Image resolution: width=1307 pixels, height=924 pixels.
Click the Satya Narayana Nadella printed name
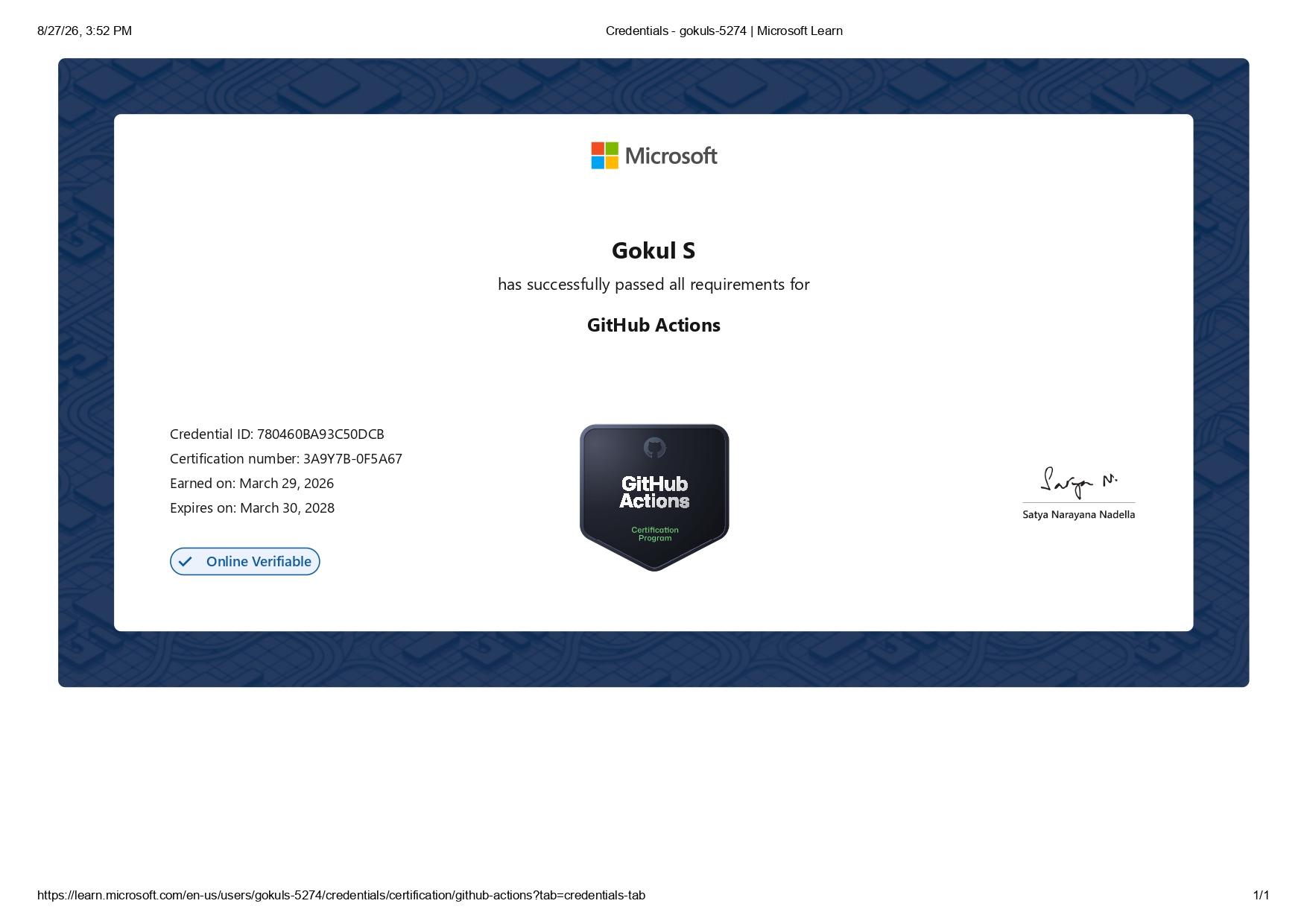(x=1079, y=515)
